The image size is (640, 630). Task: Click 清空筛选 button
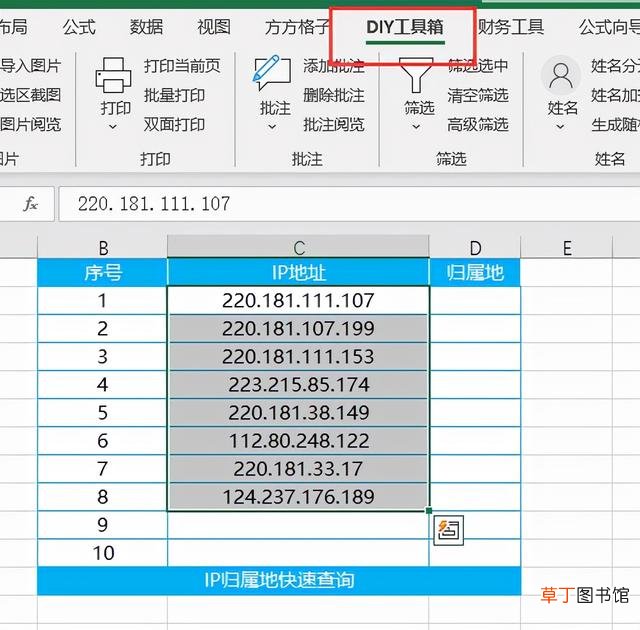click(478, 95)
